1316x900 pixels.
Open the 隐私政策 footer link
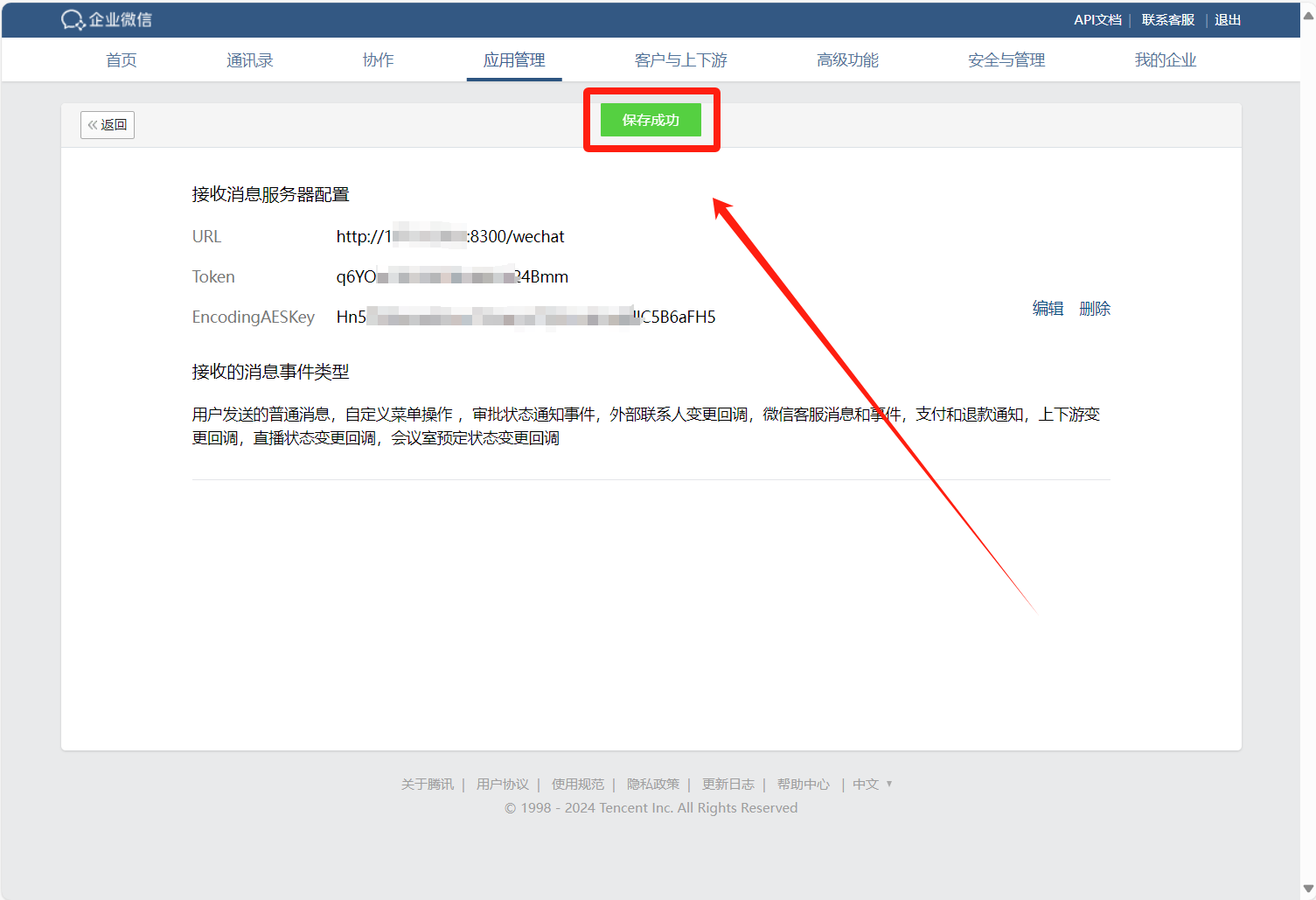[652, 785]
